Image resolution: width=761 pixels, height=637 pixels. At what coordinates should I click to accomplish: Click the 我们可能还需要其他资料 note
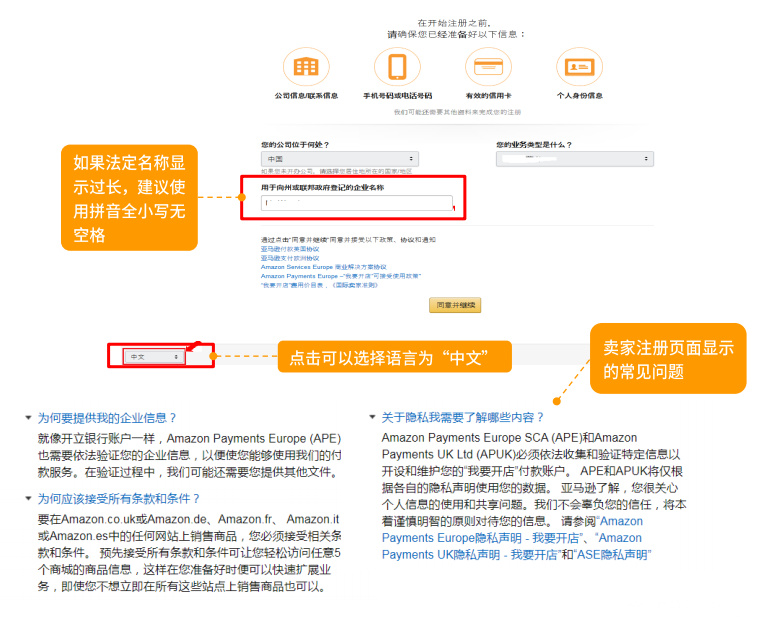[457, 112]
